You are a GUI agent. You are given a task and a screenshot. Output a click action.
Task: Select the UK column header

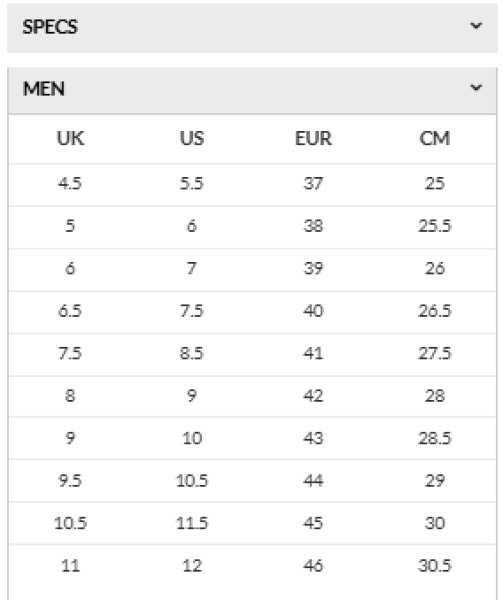[70, 138]
